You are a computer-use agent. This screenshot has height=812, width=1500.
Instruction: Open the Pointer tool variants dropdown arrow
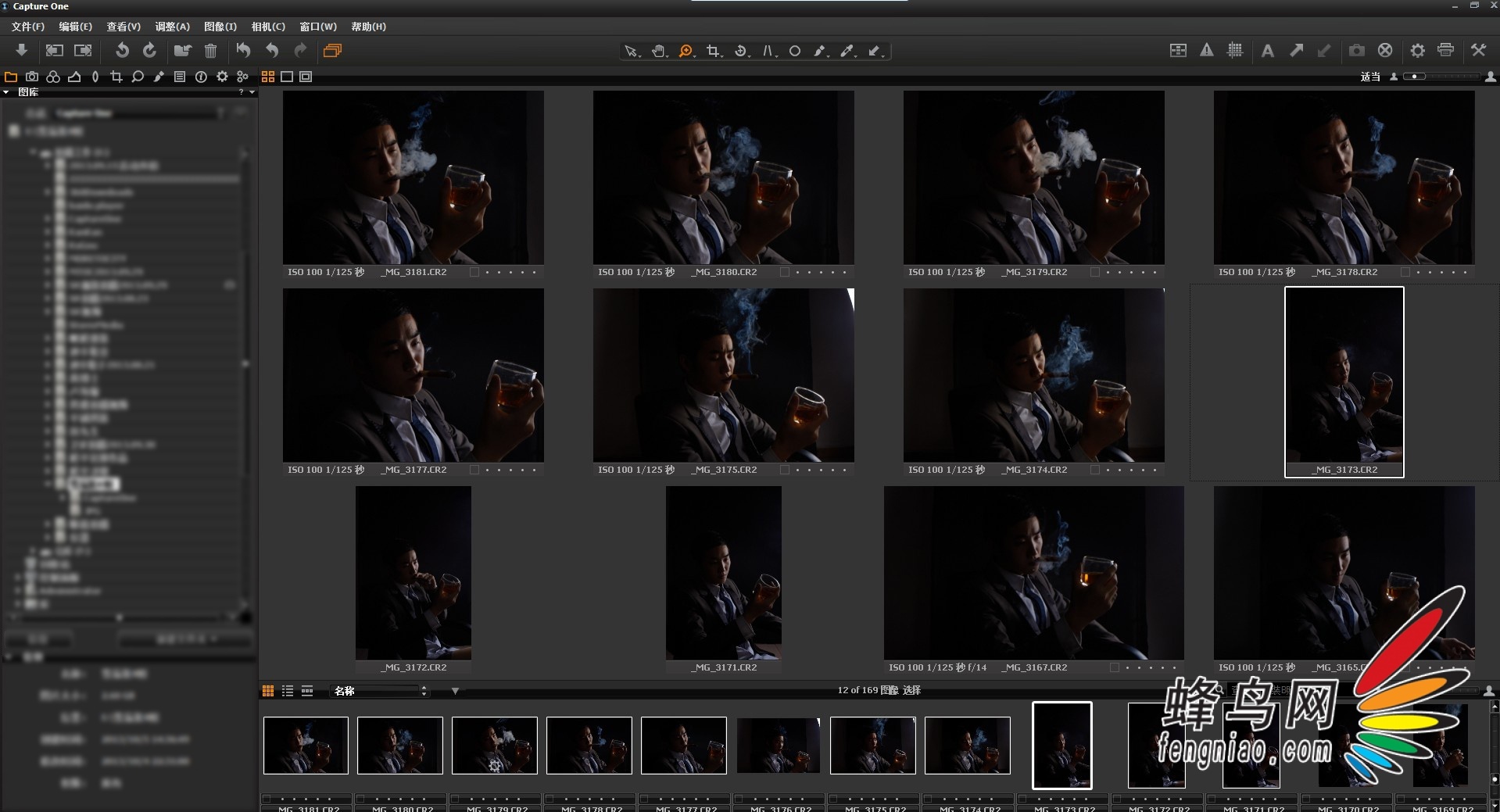pyautogui.click(x=639, y=55)
